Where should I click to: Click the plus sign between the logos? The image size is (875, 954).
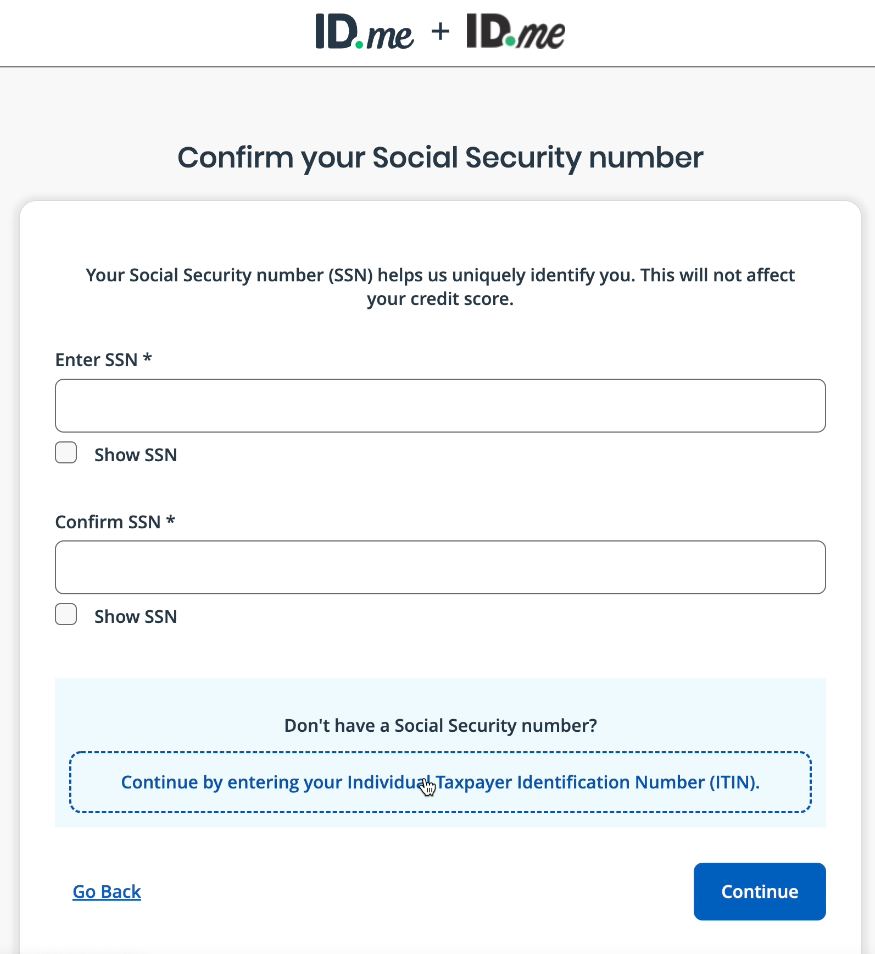440,33
